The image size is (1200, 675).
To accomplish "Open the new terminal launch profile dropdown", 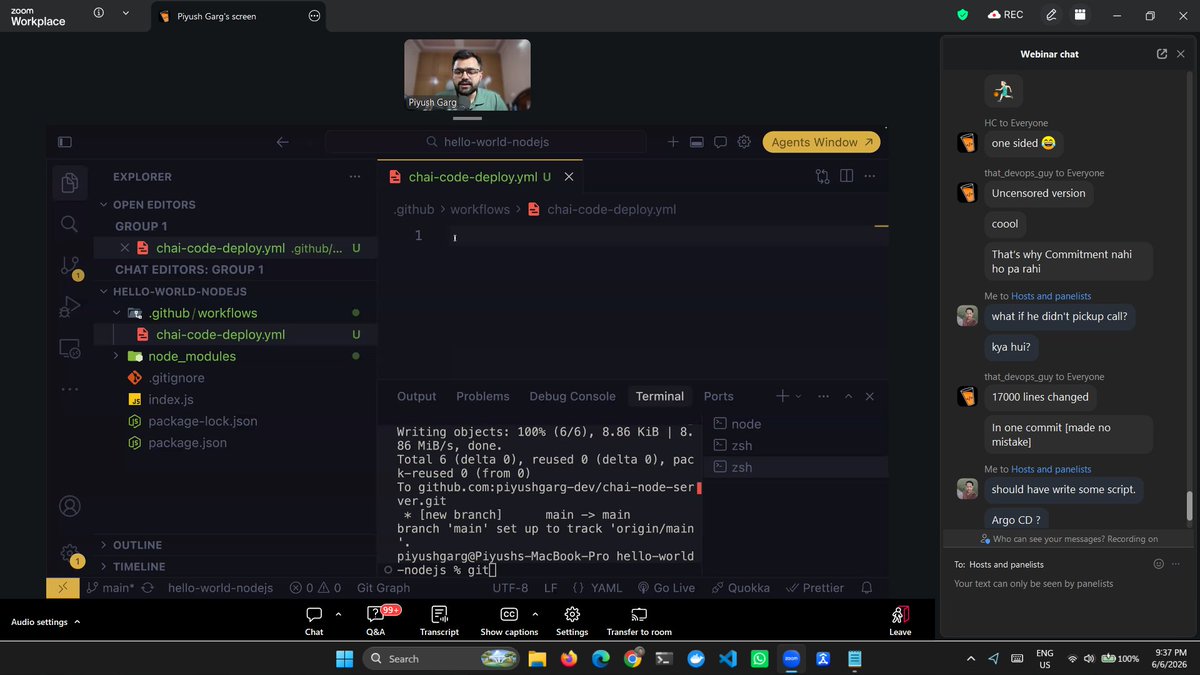I will [x=798, y=396].
